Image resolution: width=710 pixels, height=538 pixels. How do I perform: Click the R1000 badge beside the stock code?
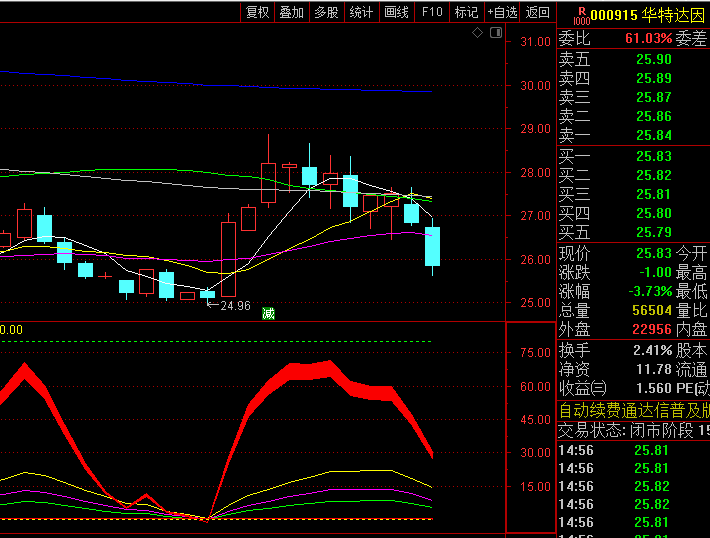point(582,16)
